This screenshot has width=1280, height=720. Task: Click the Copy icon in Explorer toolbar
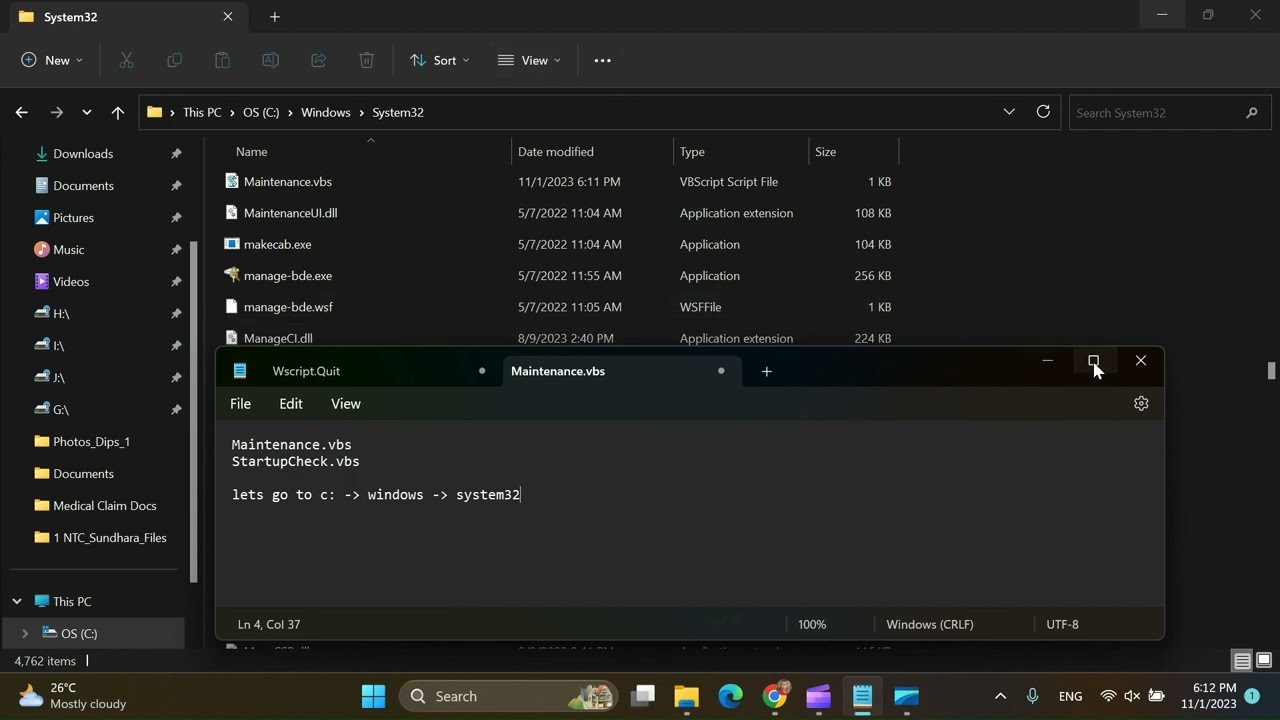tap(174, 60)
